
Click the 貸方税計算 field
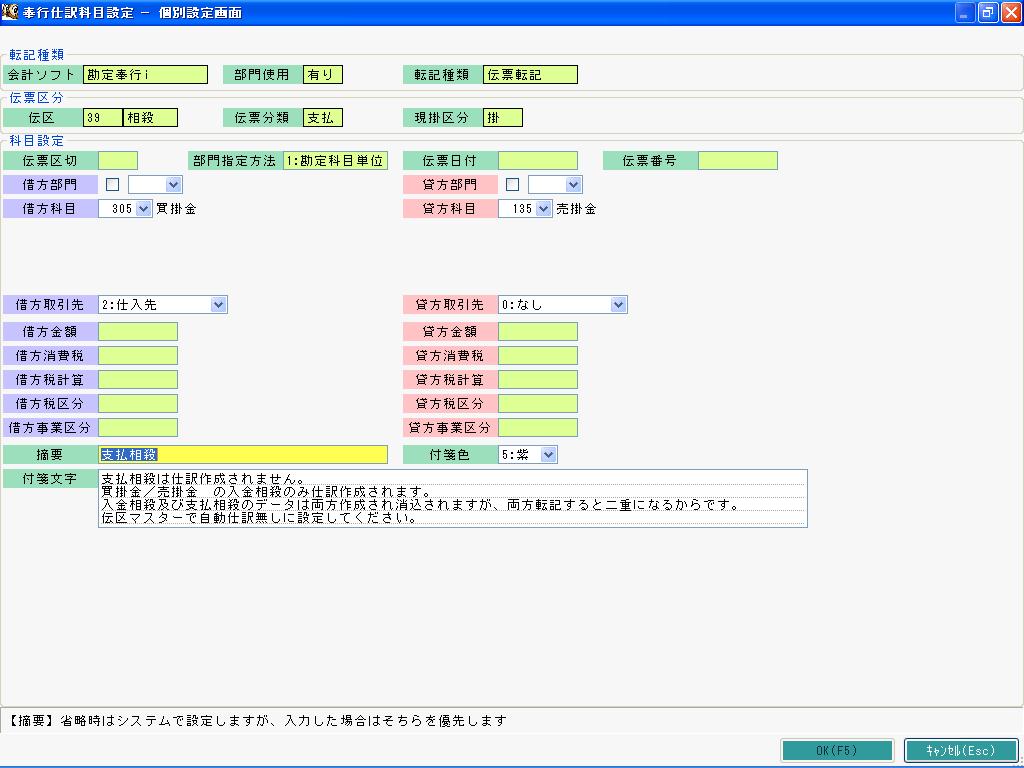537,380
